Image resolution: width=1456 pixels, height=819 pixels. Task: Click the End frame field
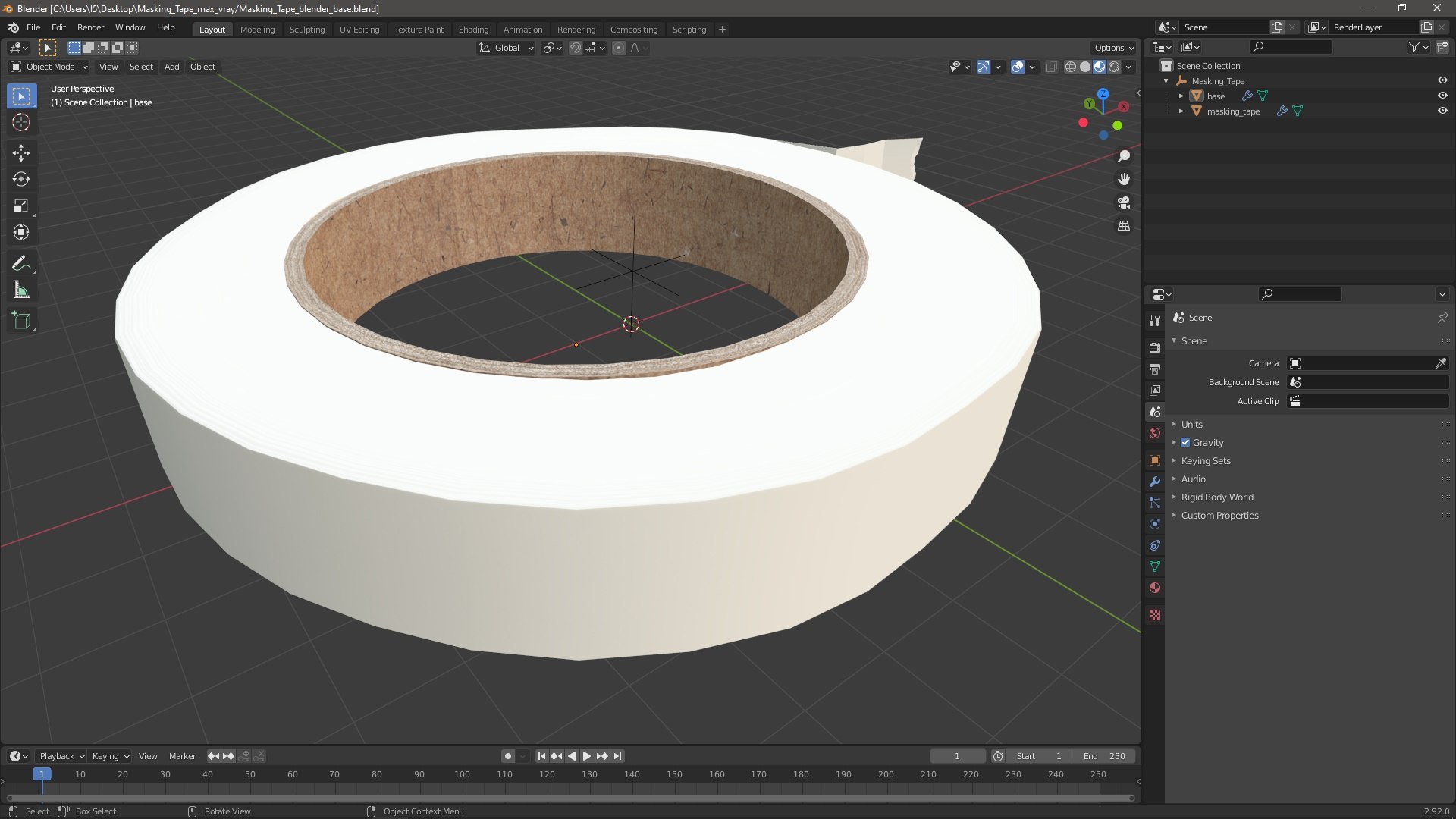[x=1104, y=756]
